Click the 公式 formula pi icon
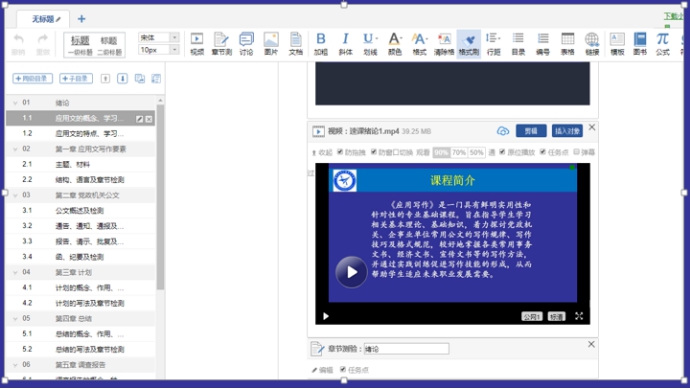The width and height of the screenshot is (690, 389). pyautogui.click(x=662, y=44)
